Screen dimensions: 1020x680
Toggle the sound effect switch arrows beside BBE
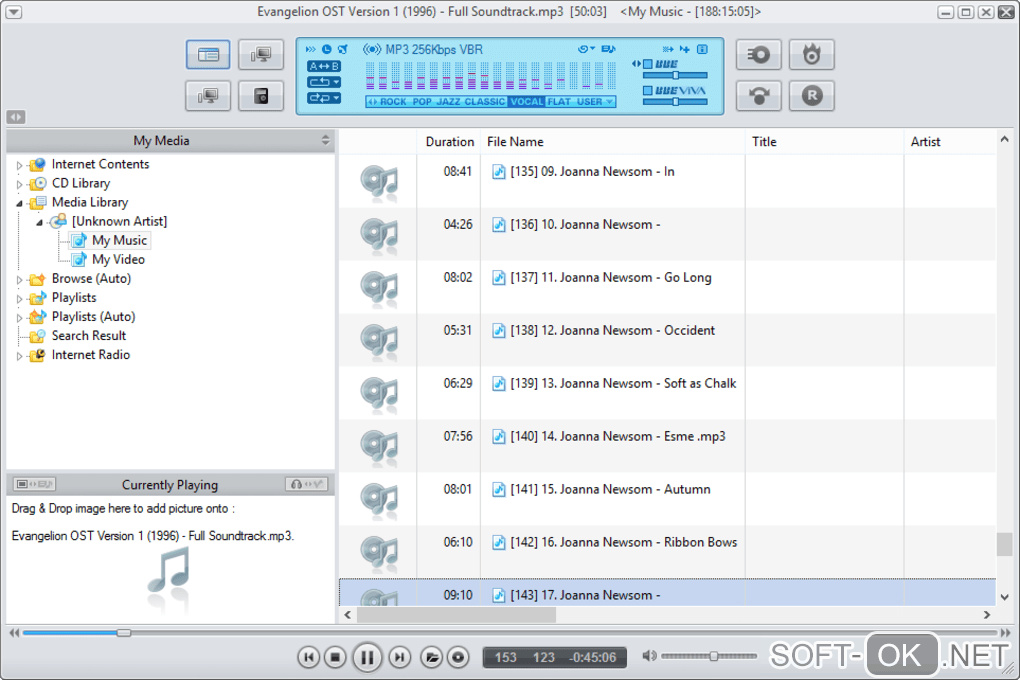[636, 64]
